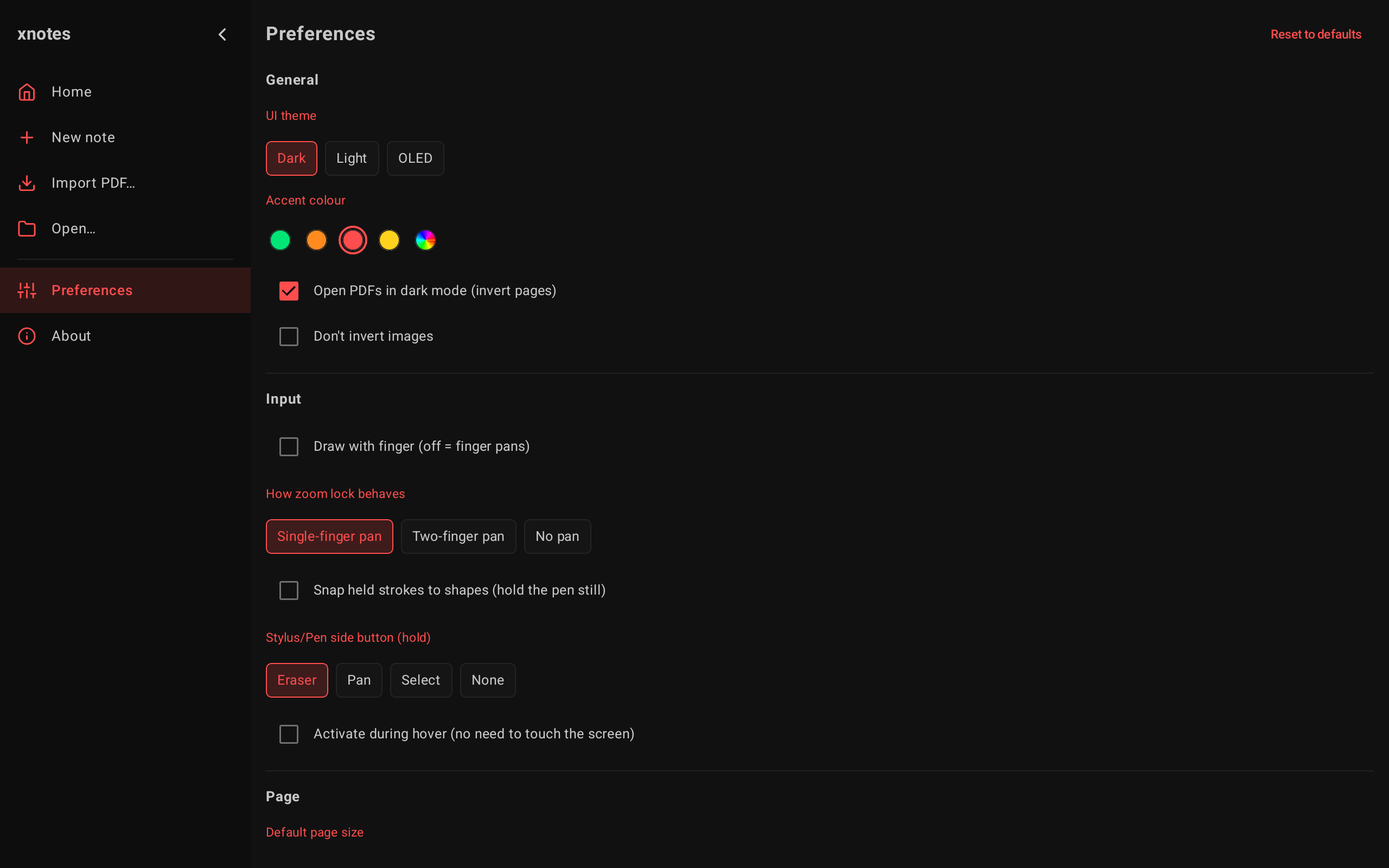The image size is (1389, 868).
Task: Click the New note plus icon
Action: (x=27, y=137)
